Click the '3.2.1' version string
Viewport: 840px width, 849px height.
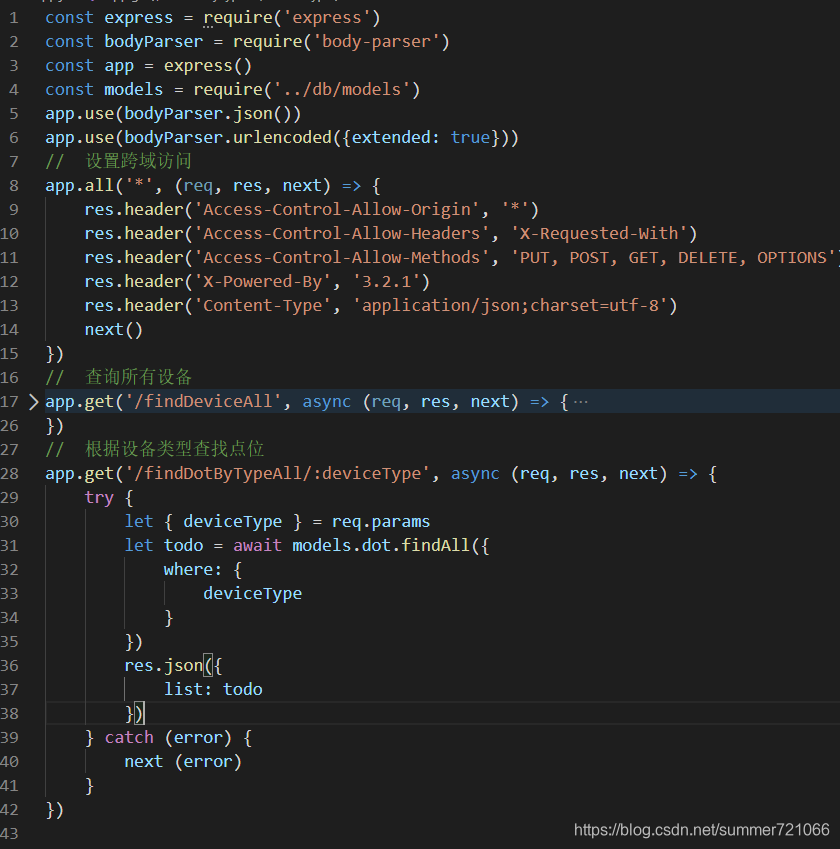point(386,282)
